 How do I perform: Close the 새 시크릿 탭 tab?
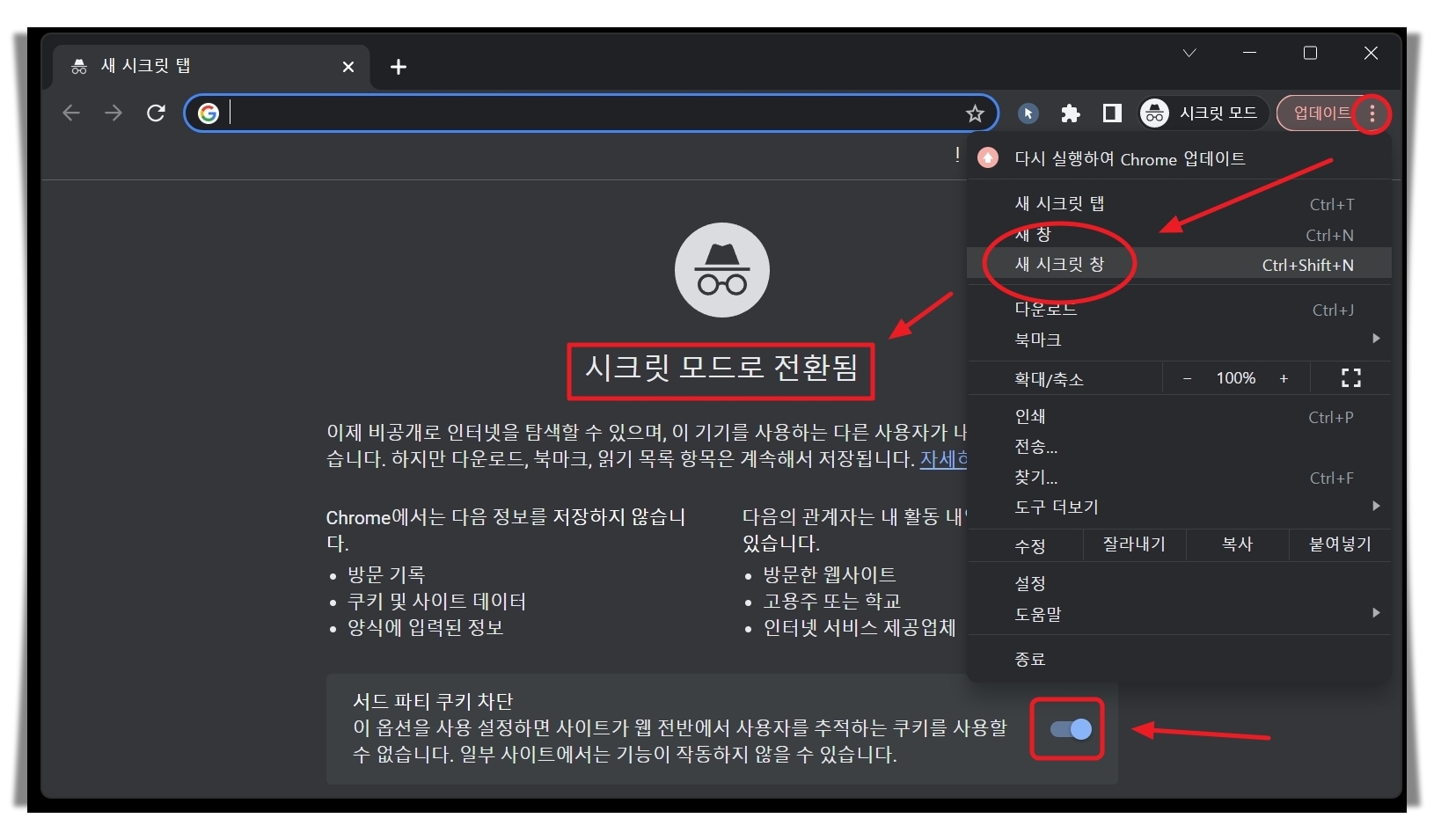(348, 67)
